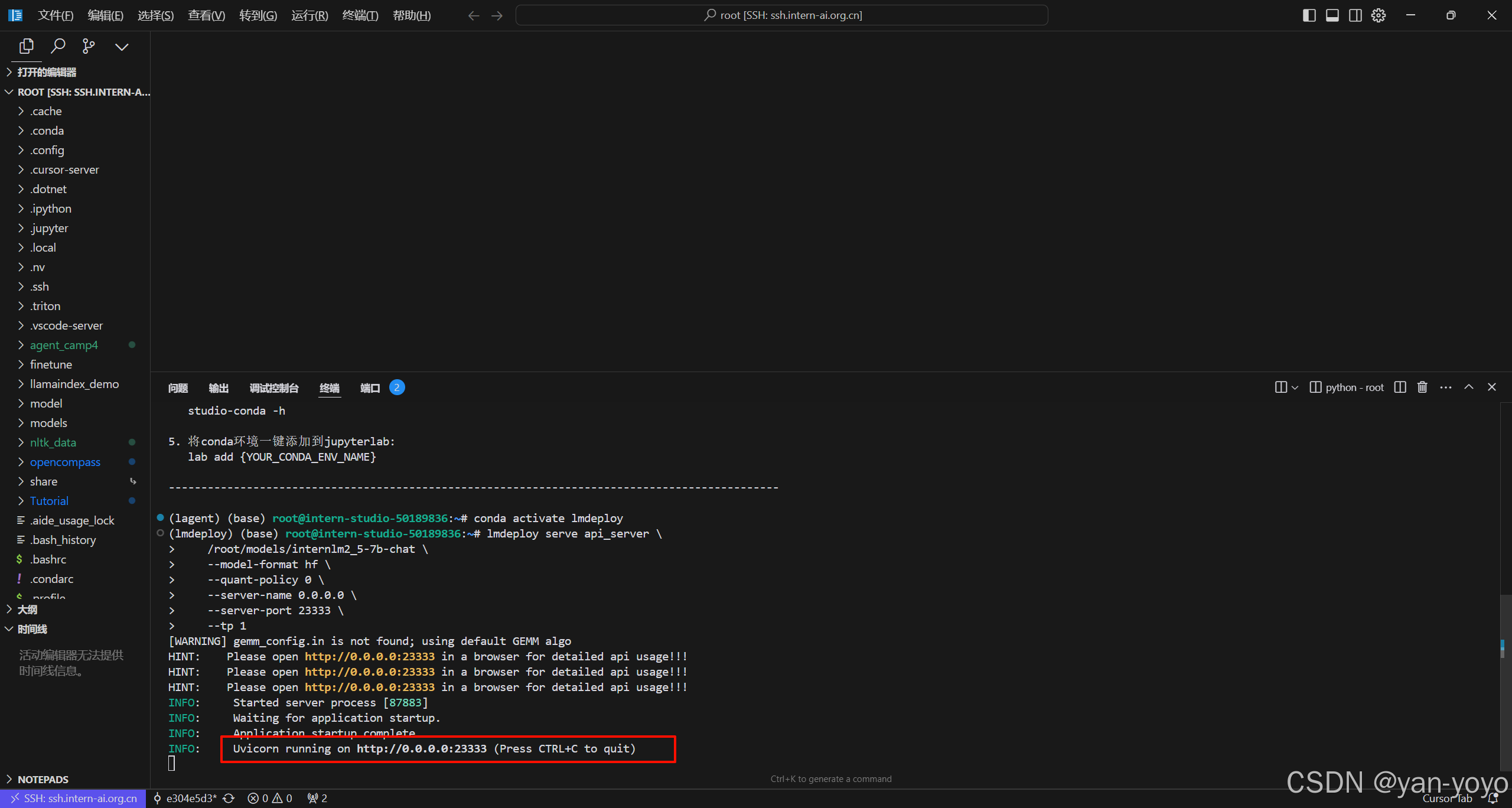Select the Source Control icon
1512x808 pixels.
pyautogui.click(x=89, y=46)
